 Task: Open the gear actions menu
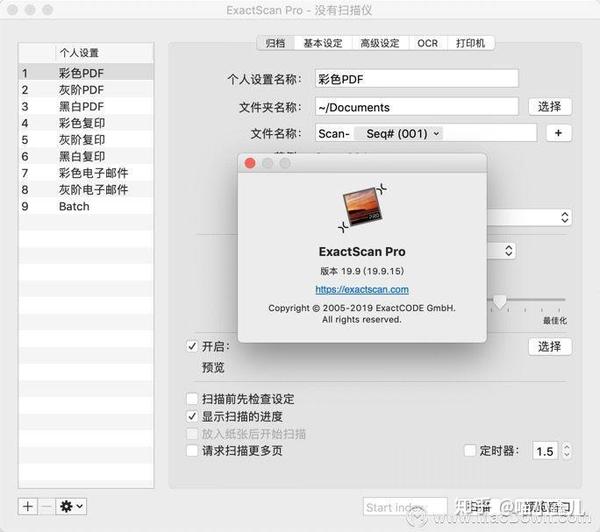pos(71,506)
